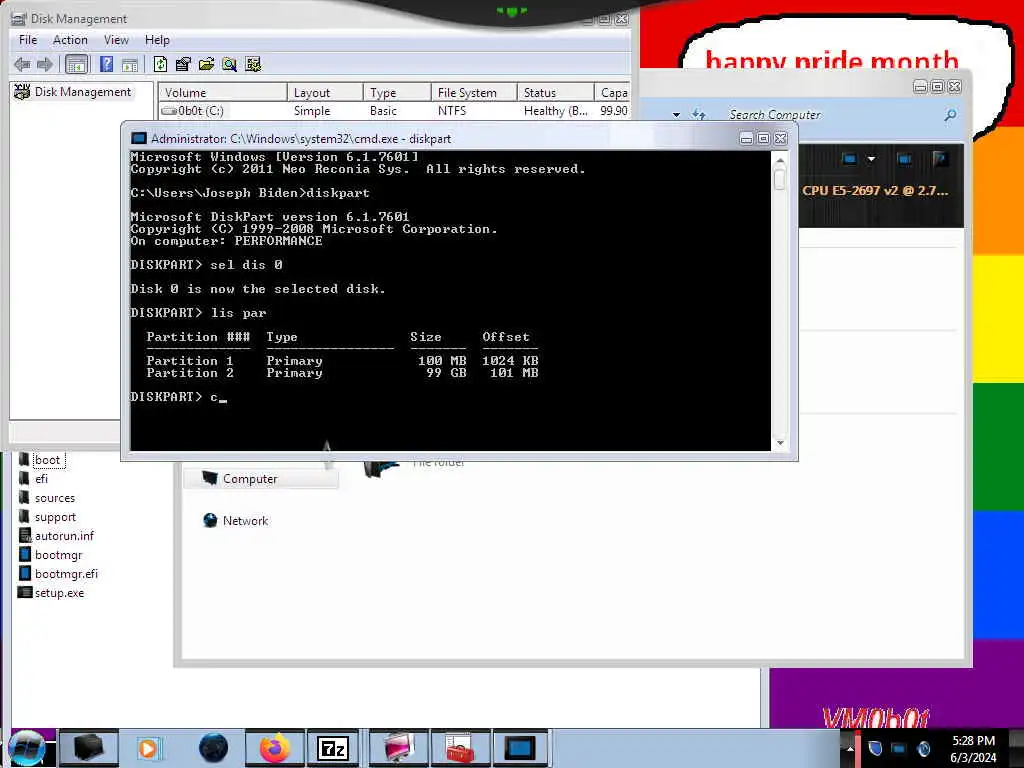The width and height of the screenshot is (1024, 768).
Task: Select the setup.exe file
Action: (51, 592)
